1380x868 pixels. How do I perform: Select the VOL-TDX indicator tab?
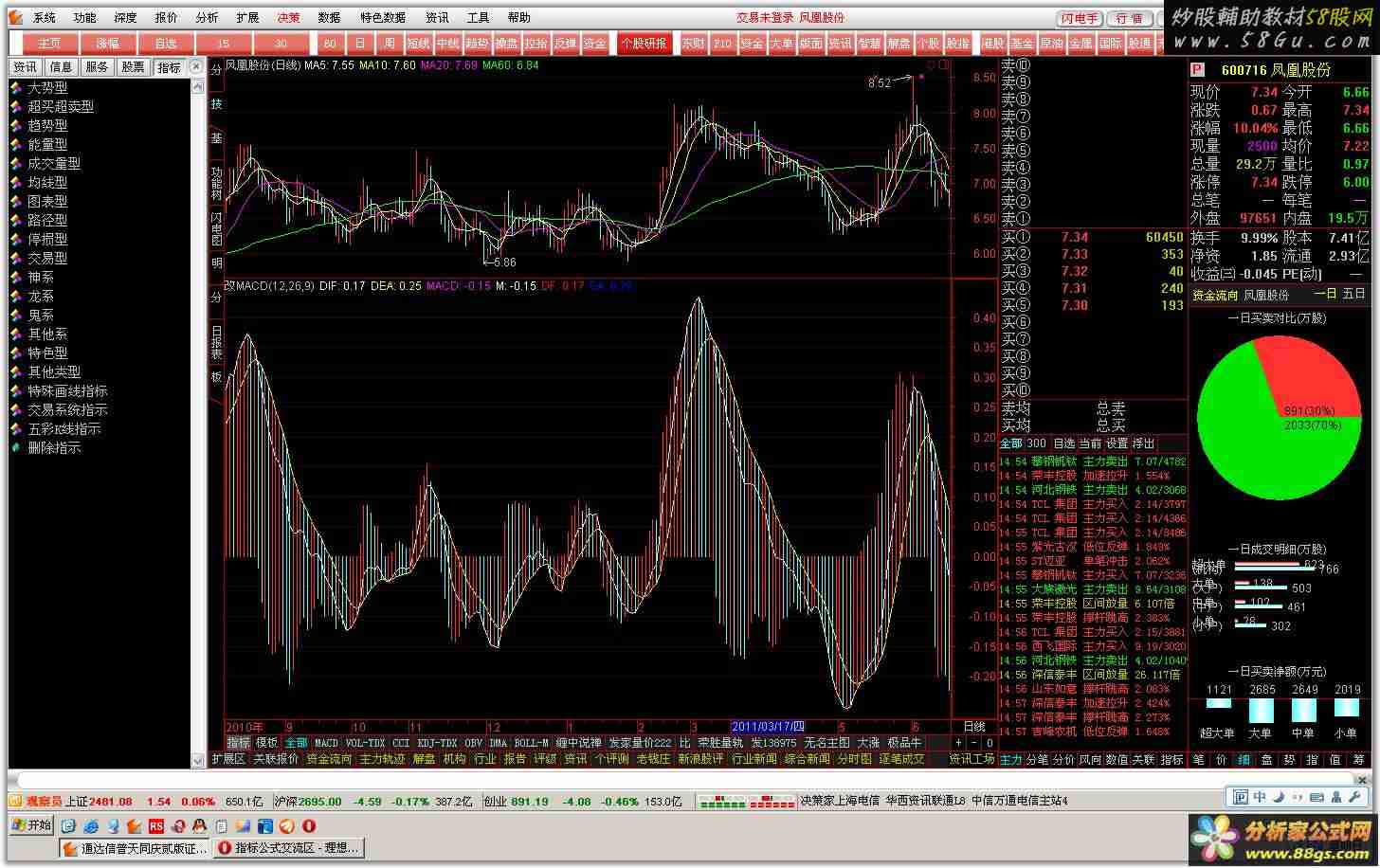pos(365,743)
